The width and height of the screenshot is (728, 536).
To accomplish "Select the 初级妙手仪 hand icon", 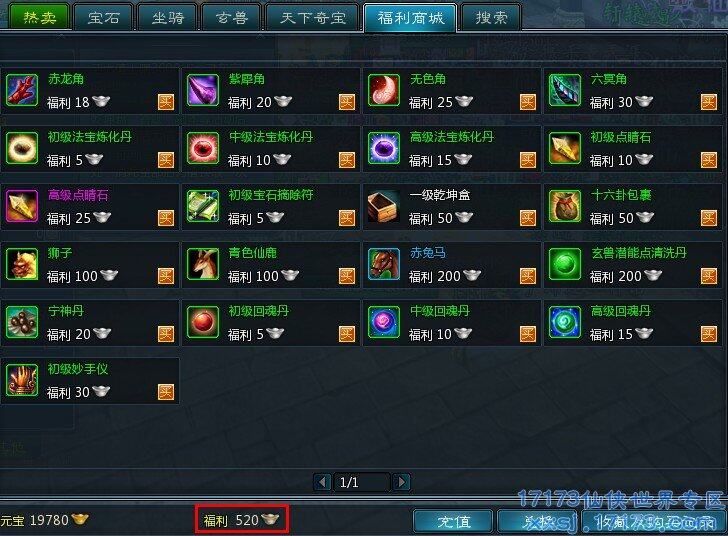I will [22, 380].
